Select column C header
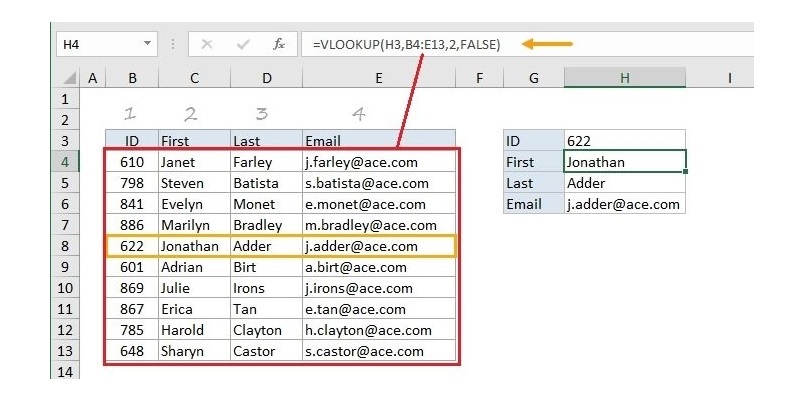The image size is (800, 405). (194, 78)
